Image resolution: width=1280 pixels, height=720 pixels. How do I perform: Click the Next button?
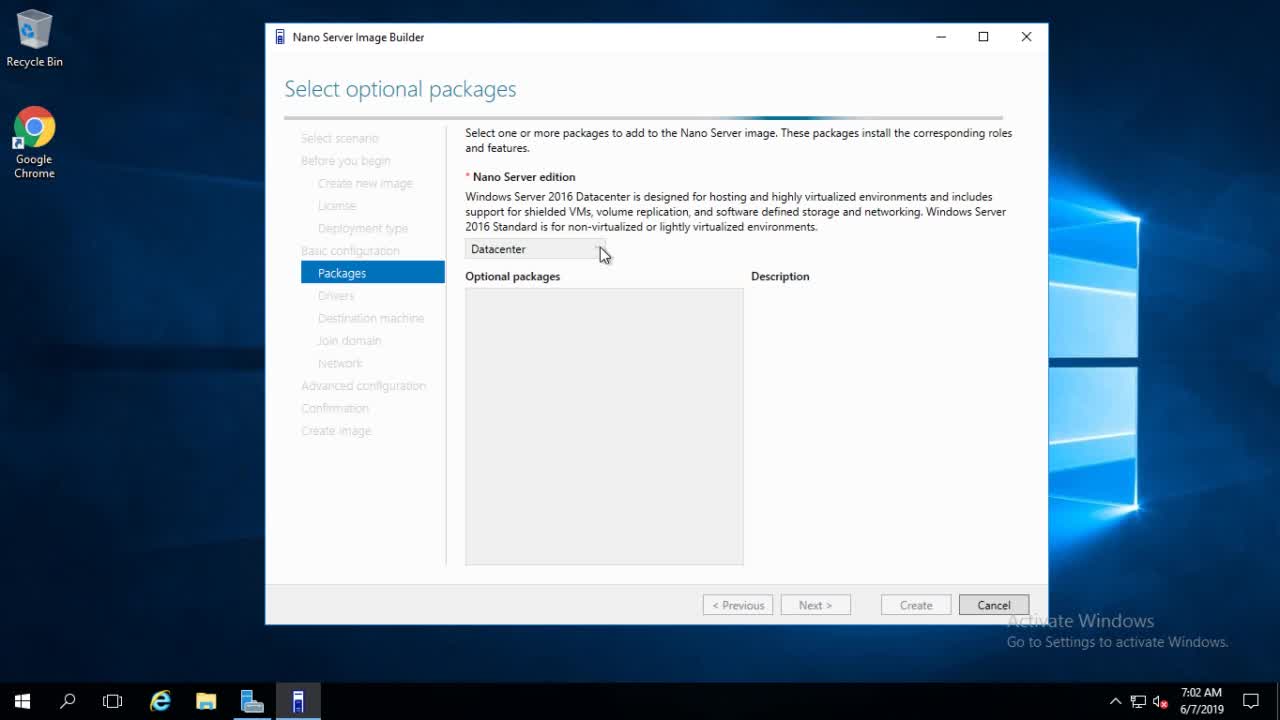point(816,605)
